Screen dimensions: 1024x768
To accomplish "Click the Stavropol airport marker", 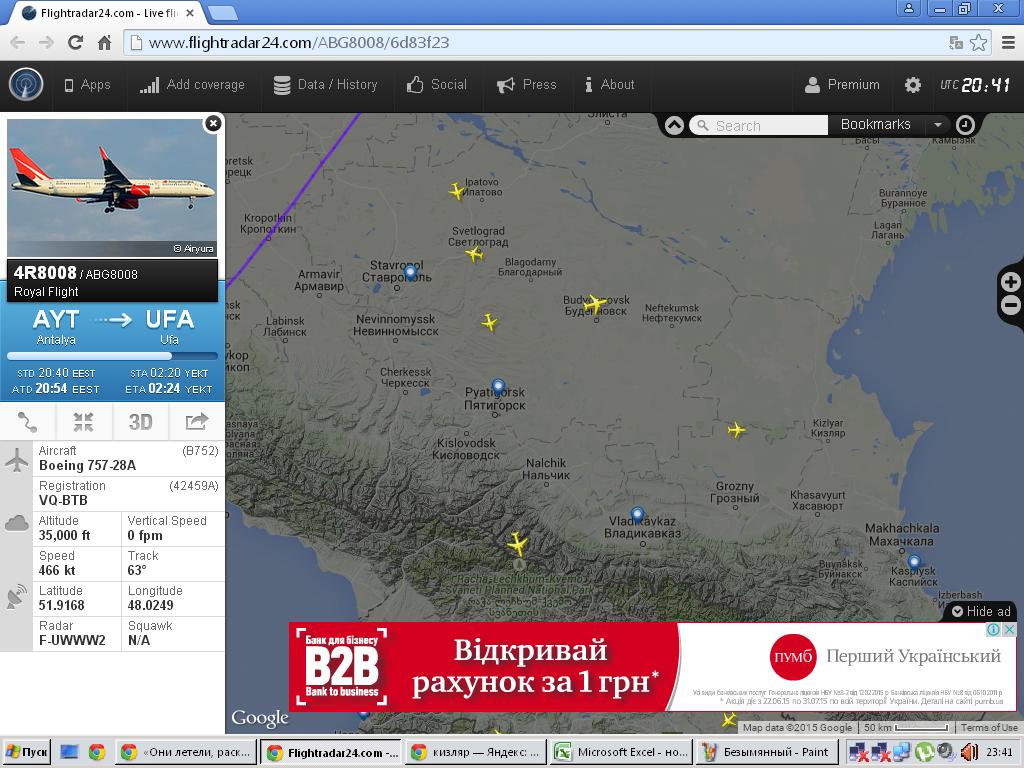I will [410, 273].
